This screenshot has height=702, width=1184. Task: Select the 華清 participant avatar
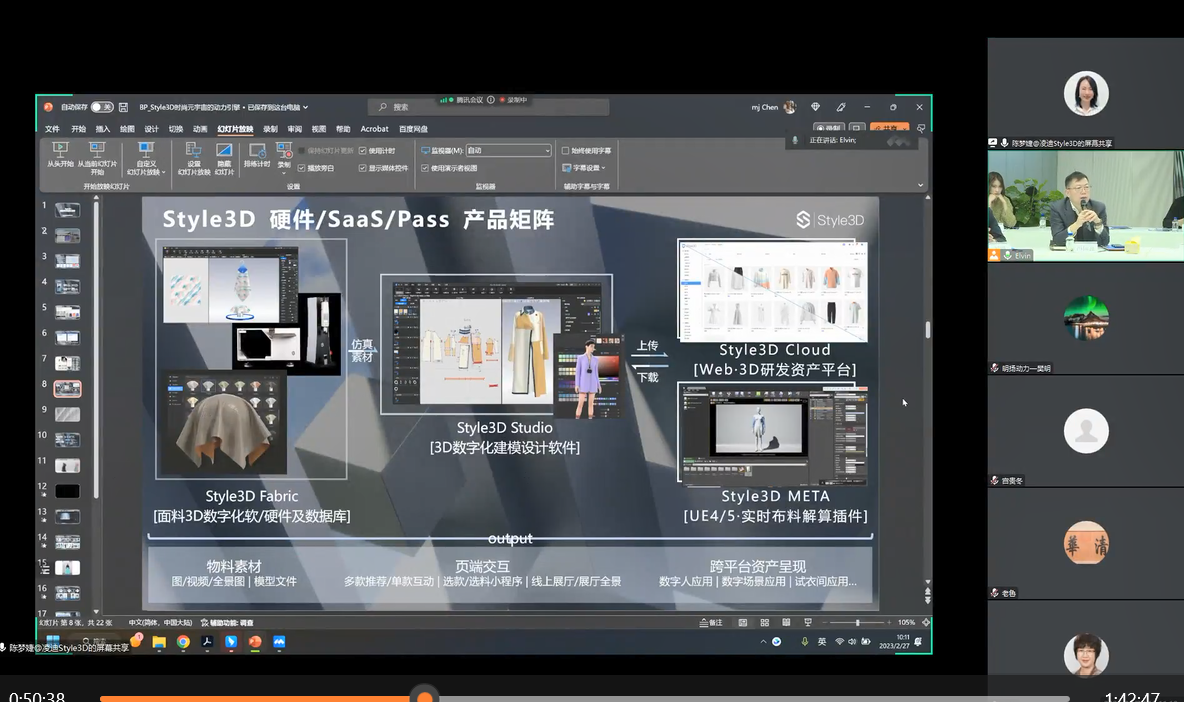(x=1086, y=543)
